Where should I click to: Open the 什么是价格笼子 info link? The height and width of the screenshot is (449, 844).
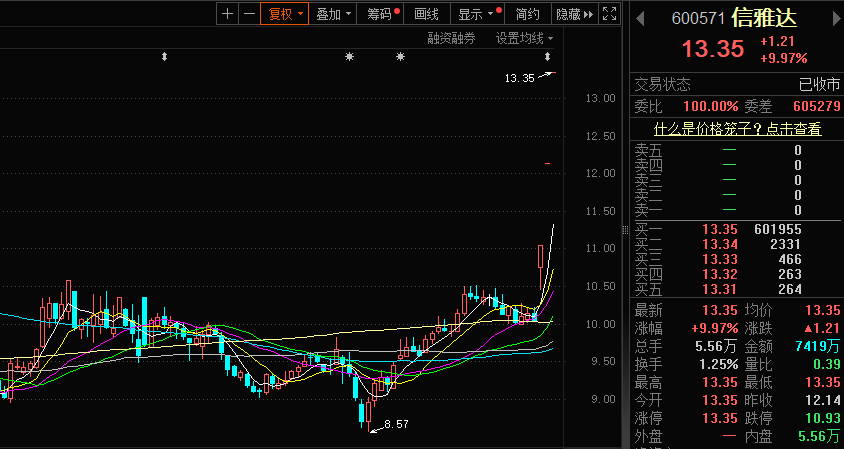737,128
